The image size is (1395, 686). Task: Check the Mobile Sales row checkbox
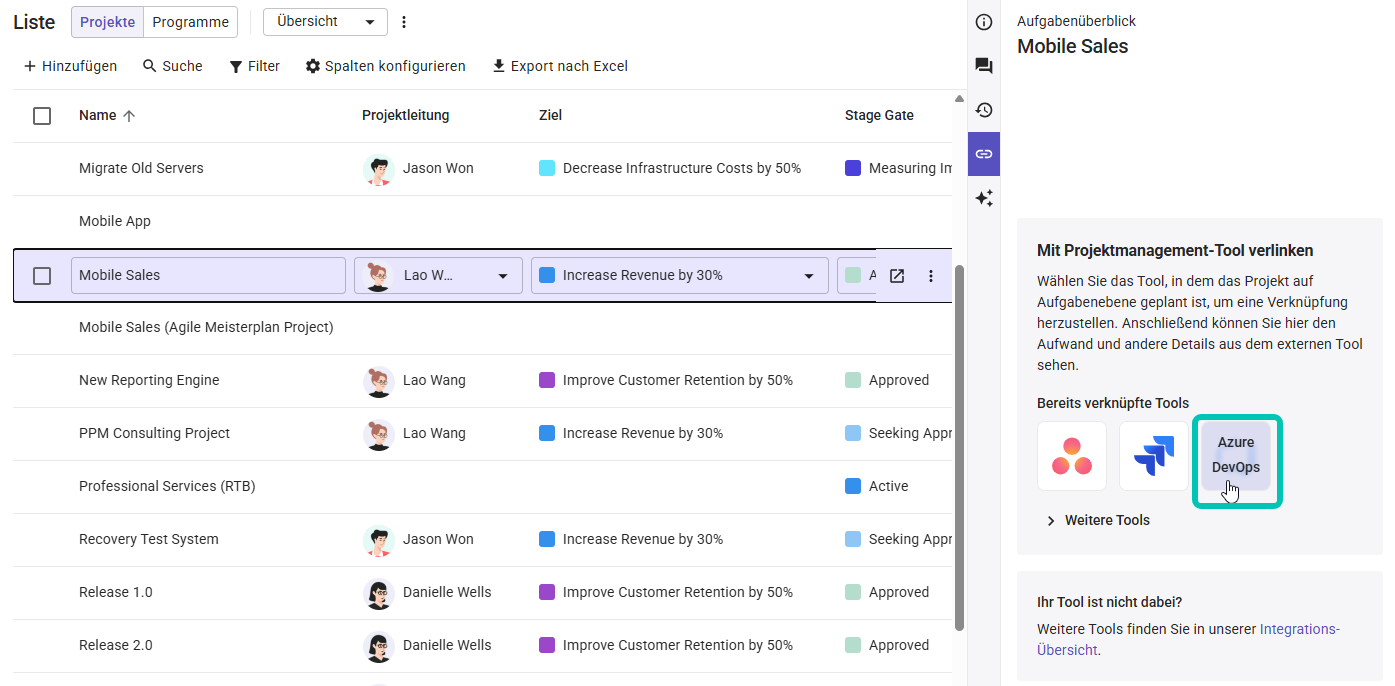coord(42,276)
